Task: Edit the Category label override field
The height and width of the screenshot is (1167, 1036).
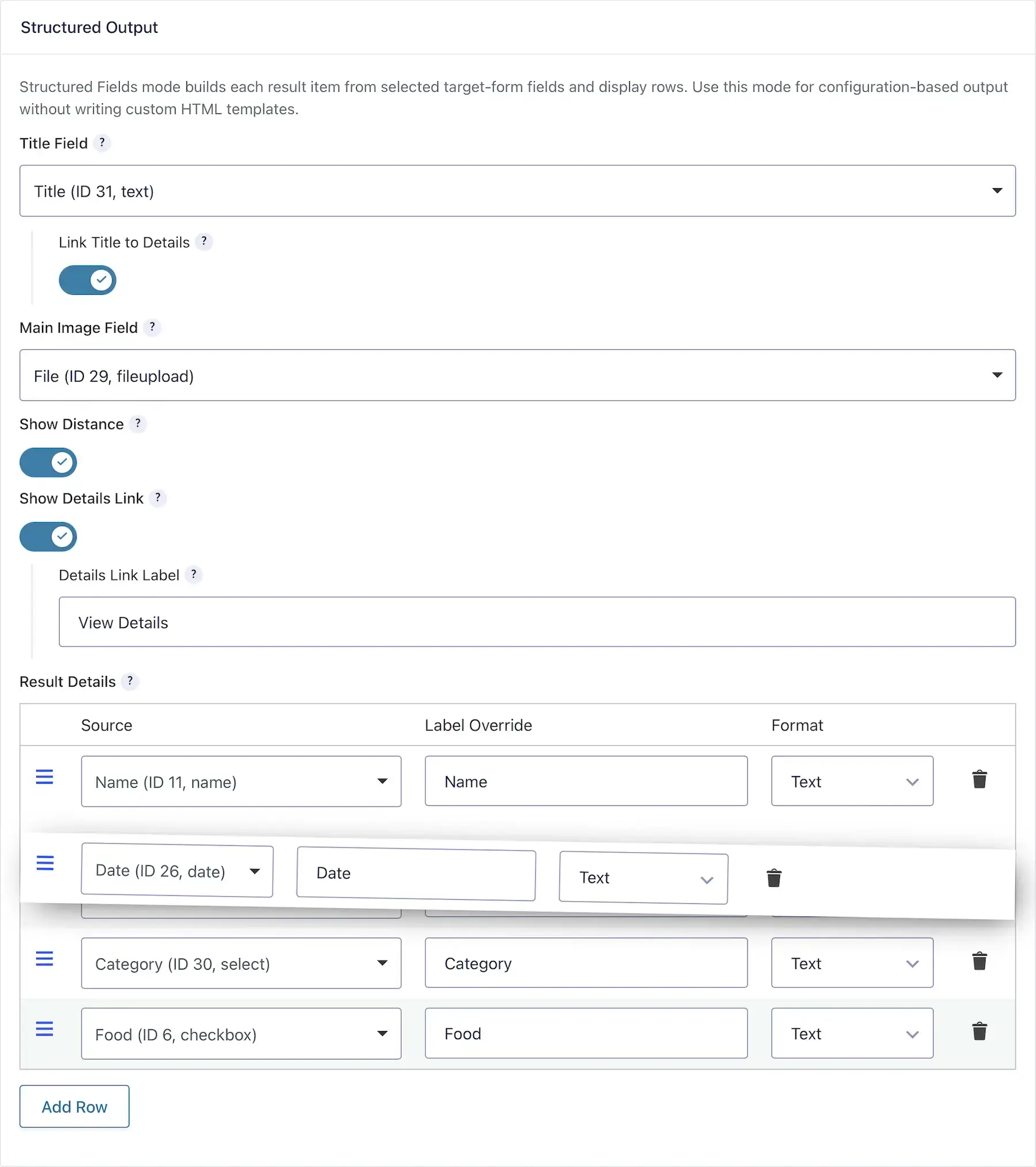Action: point(586,963)
